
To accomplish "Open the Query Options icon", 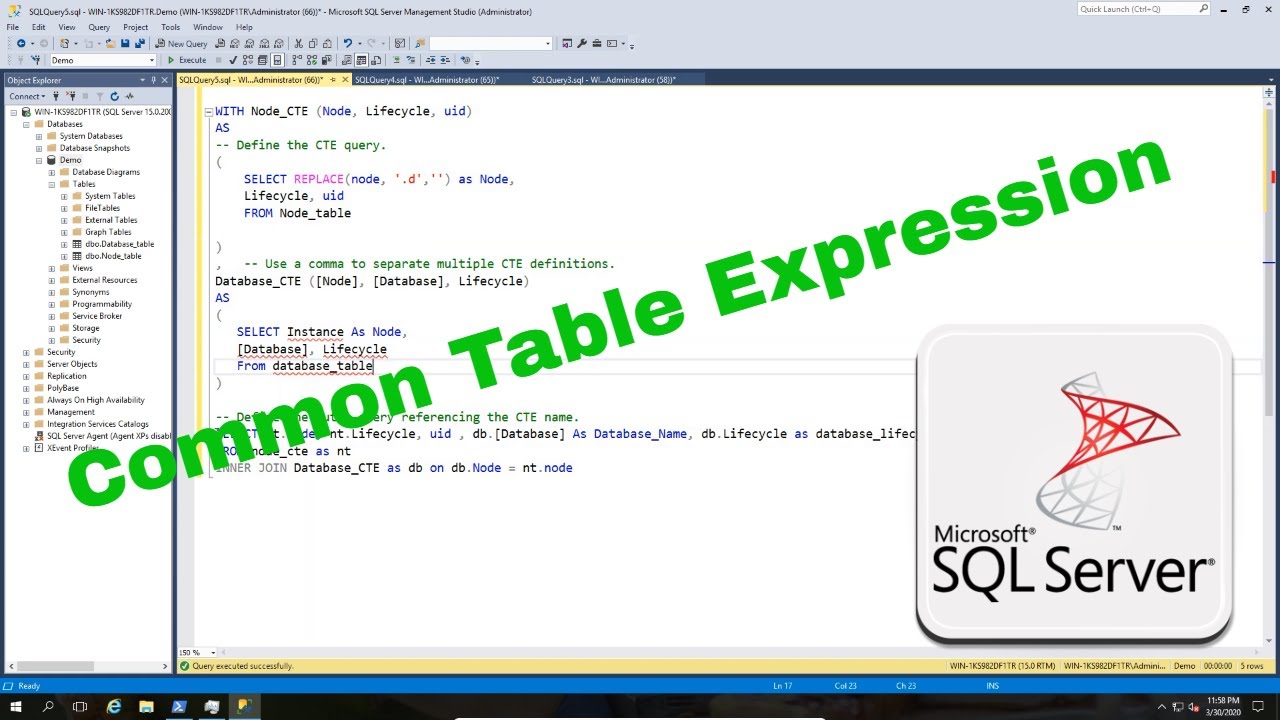I will tap(262, 60).
